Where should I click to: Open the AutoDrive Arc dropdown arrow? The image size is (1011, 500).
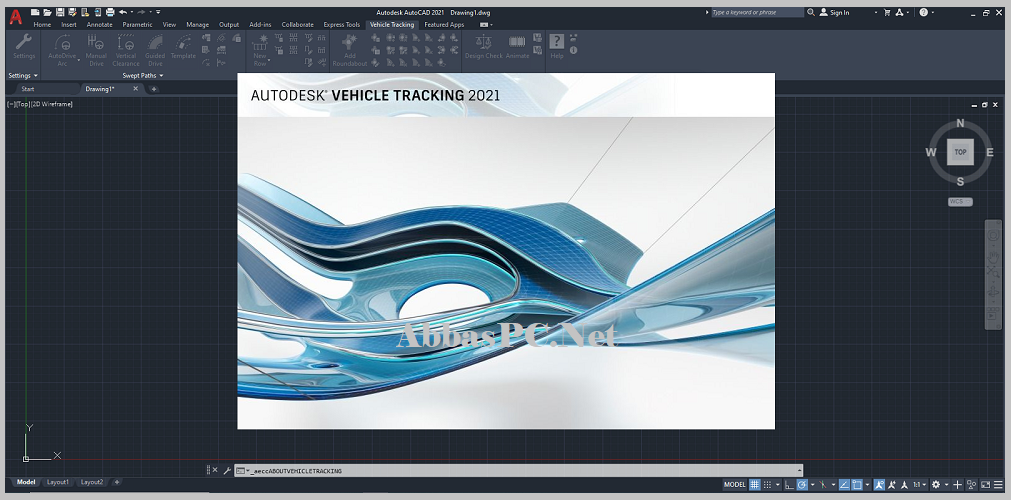79,60
